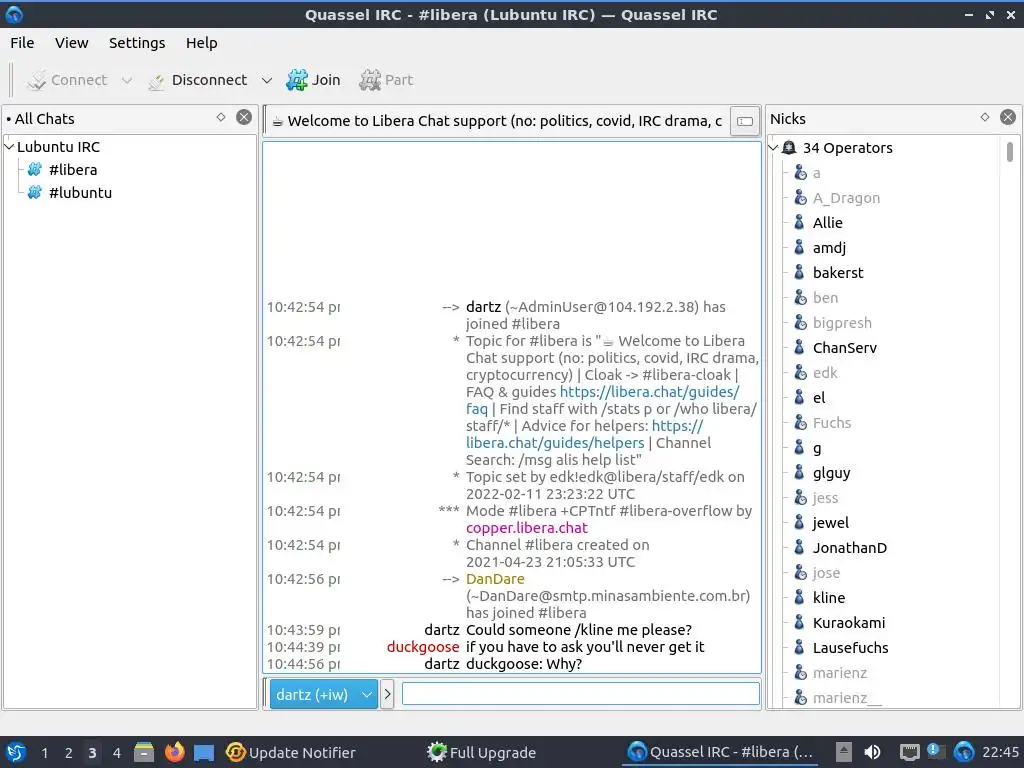Screen dimensions: 1024x768
Task: Click the user icon beside jewel
Action: (x=799, y=522)
